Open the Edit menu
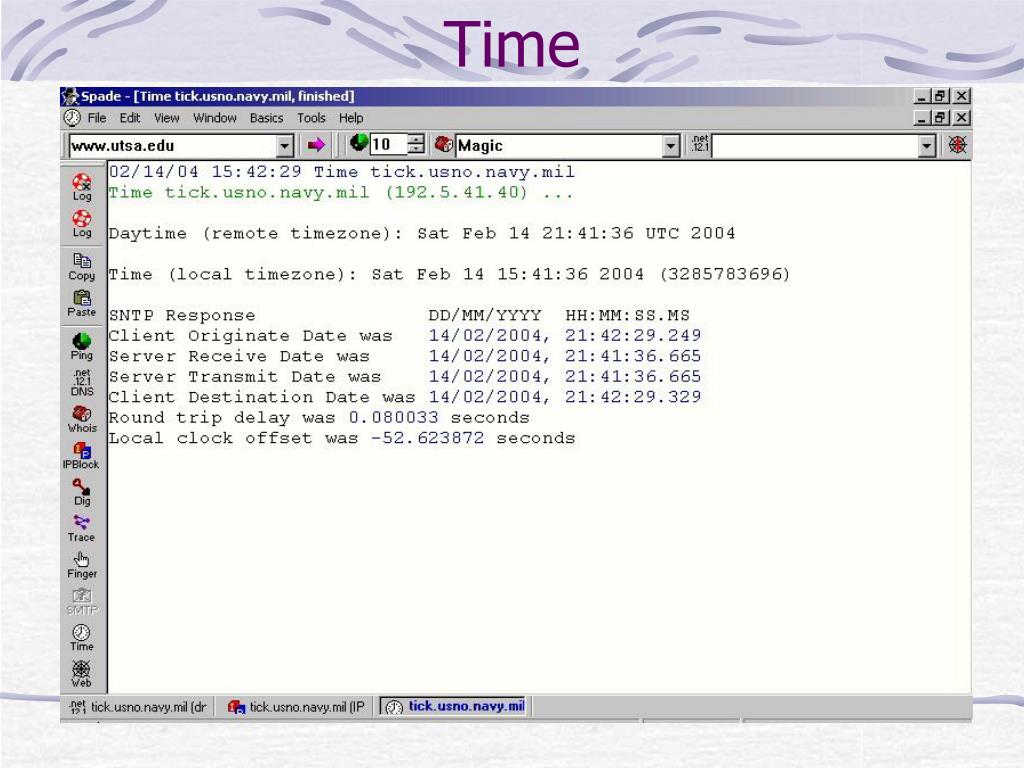 (129, 118)
